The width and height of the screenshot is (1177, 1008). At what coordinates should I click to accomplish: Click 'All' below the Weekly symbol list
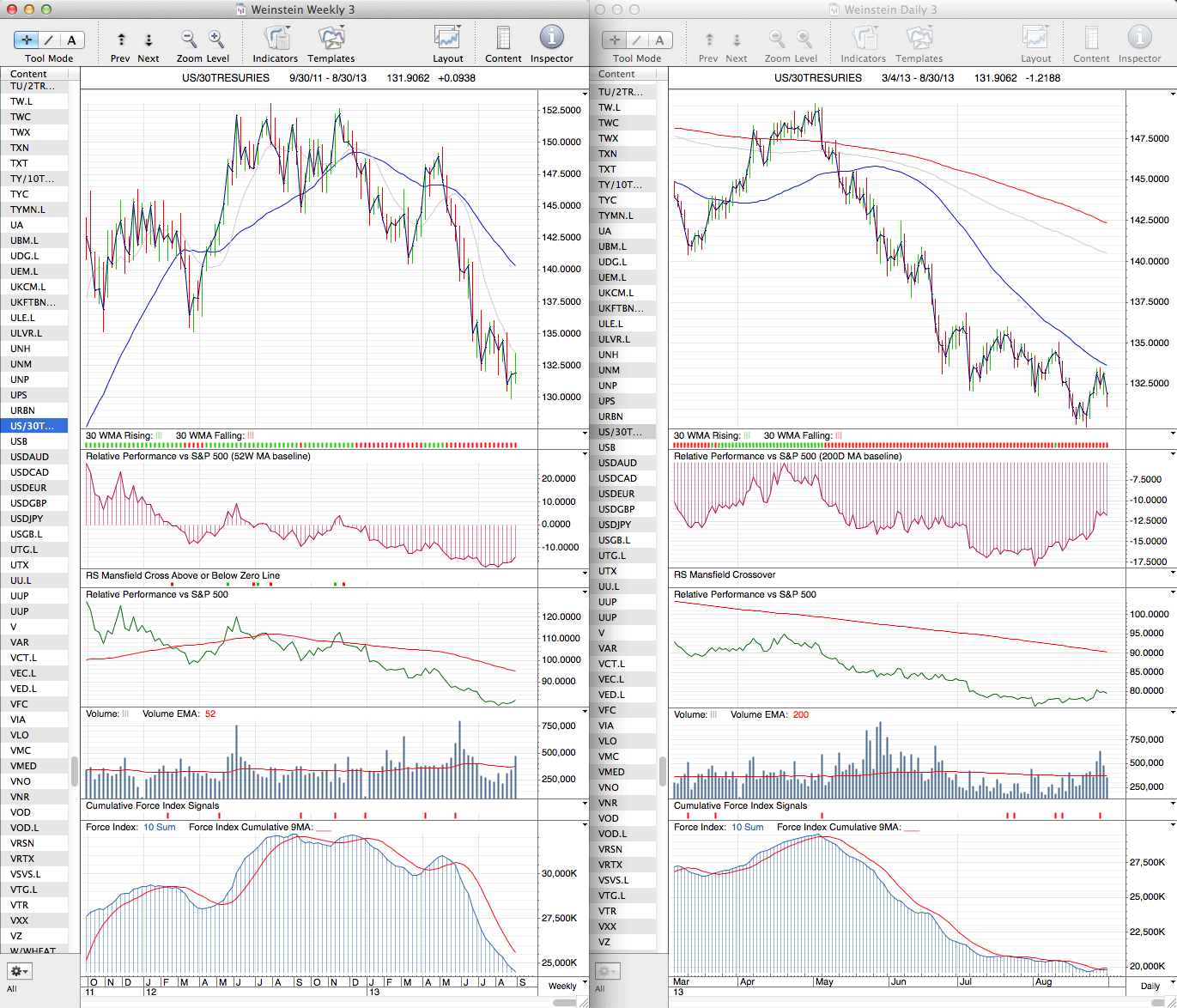pos(12,989)
